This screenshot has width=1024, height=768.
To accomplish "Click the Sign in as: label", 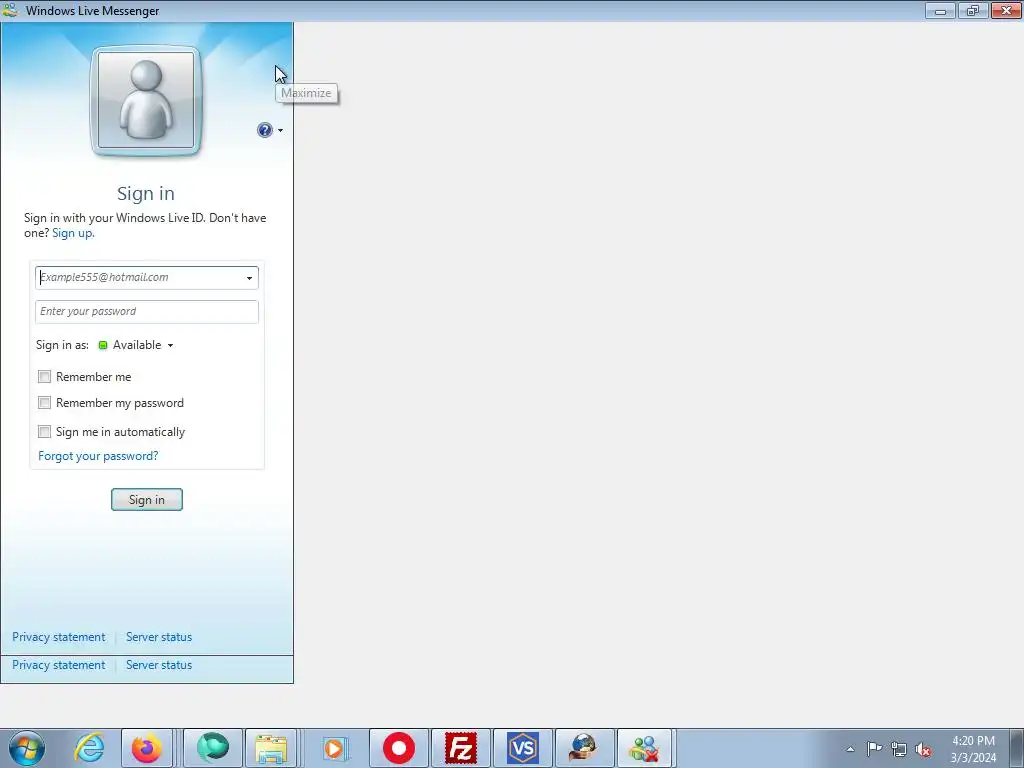I will click(62, 345).
